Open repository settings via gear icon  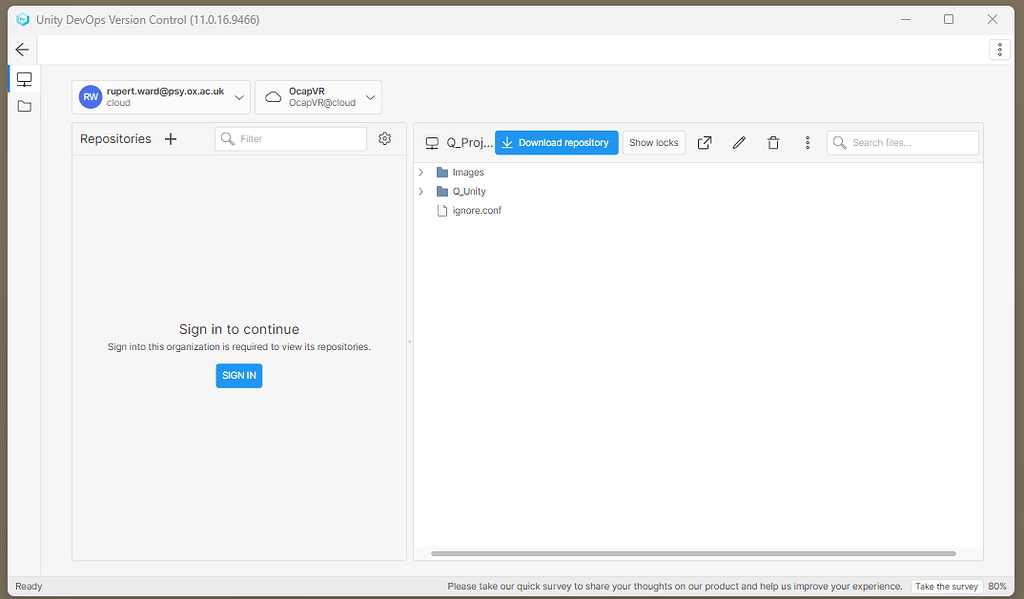click(x=384, y=139)
